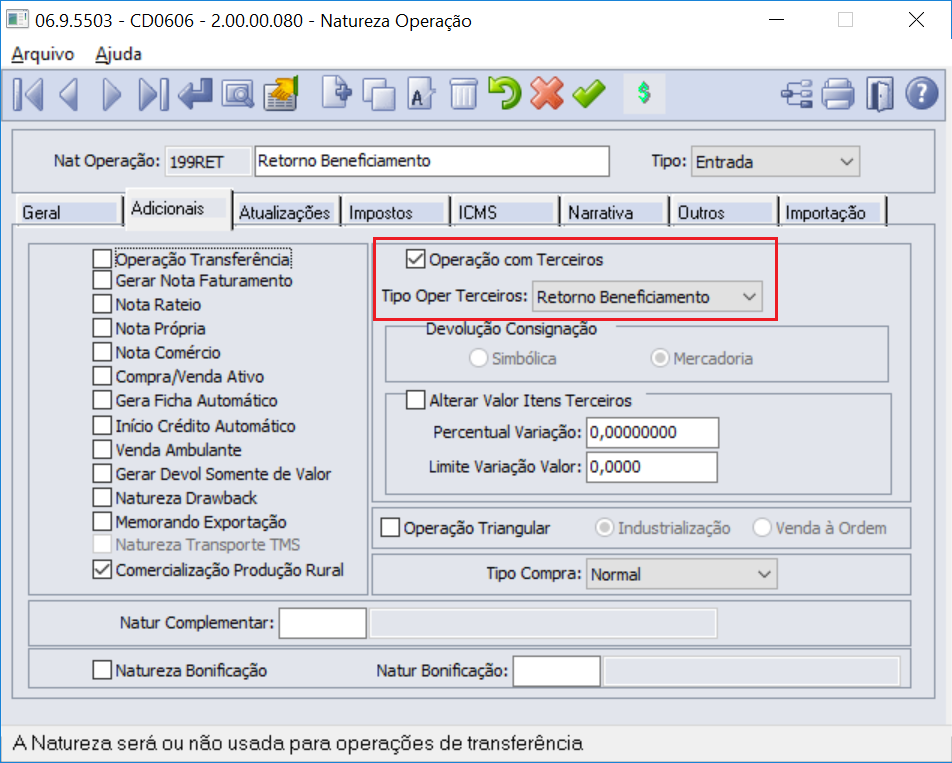This screenshot has width=952, height=763.
Task: Jump to the last record
Action: tap(153, 94)
